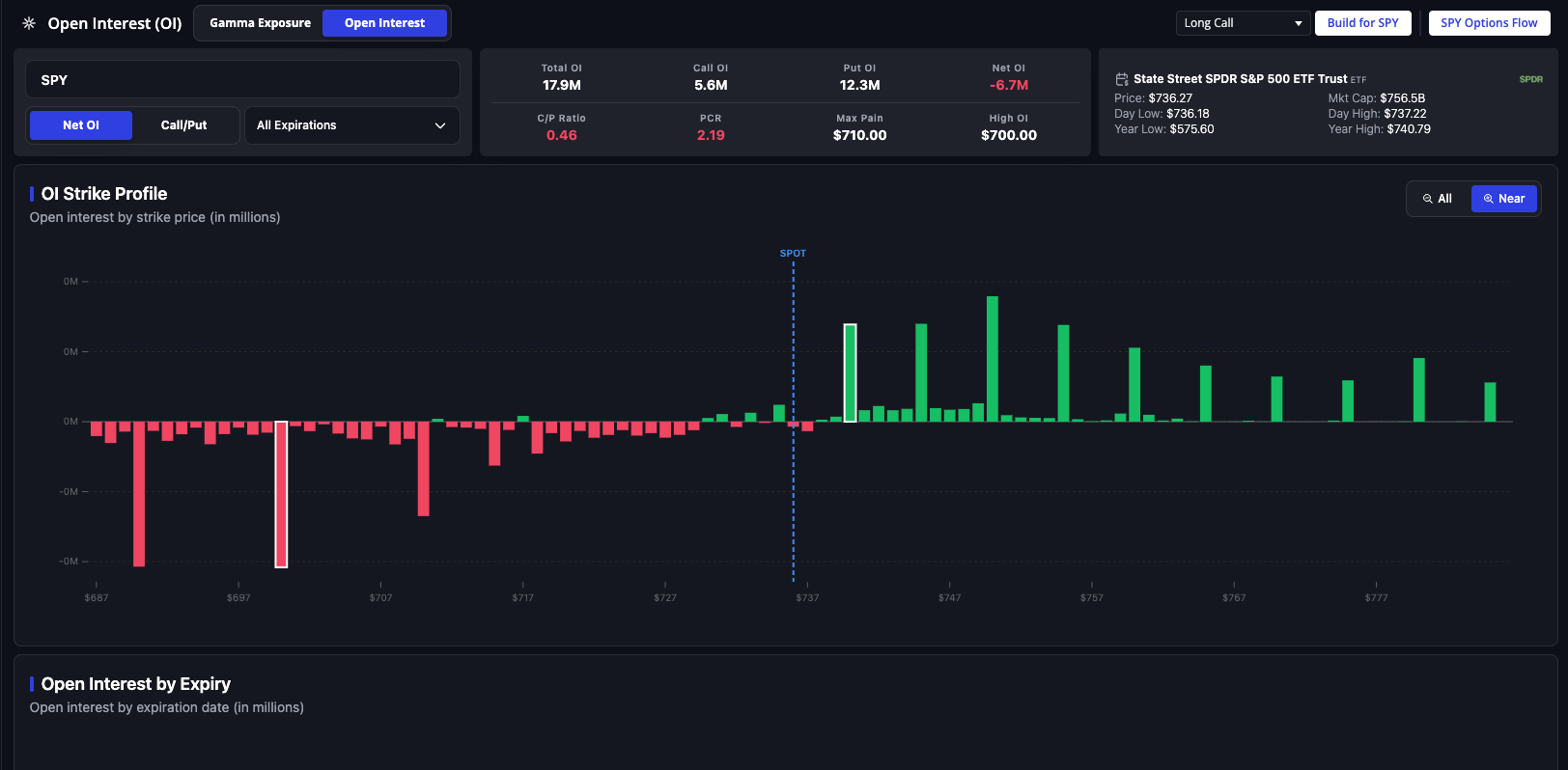The image size is (1568, 770).
Task: Select the Open Interest tab
Action: point(384,23)
